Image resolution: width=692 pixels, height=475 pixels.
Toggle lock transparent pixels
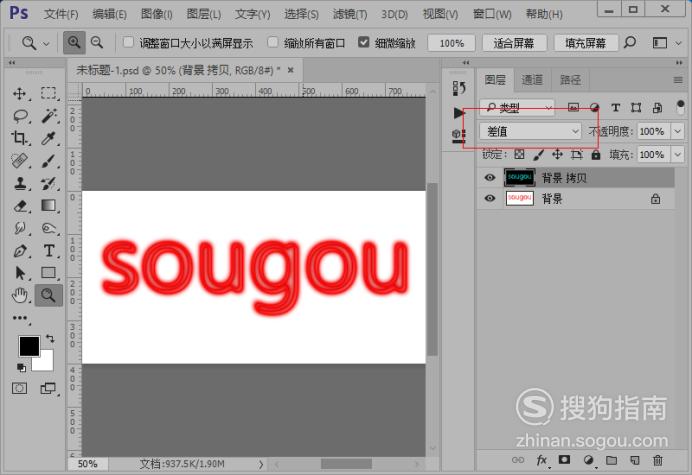pyautogui.click(x=519, y=154)
